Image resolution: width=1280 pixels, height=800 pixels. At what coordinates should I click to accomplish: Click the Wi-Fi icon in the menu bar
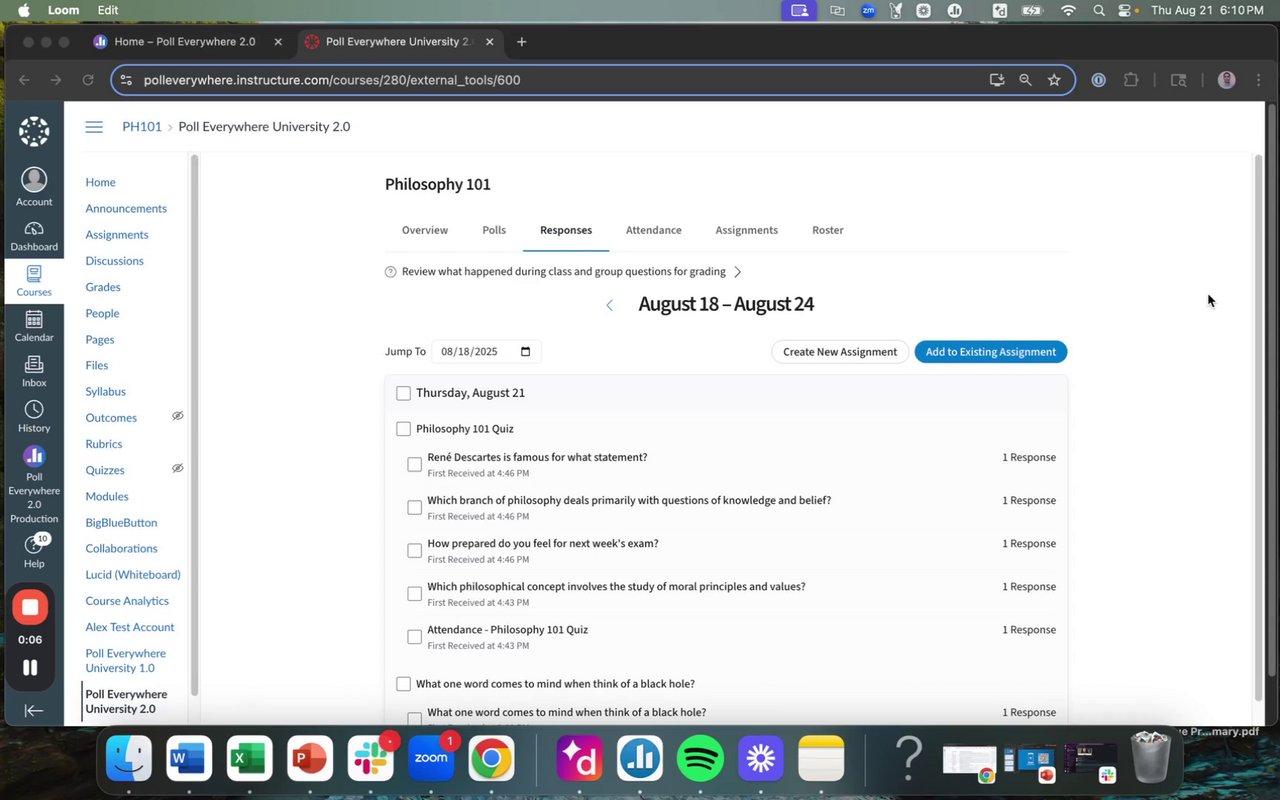click(1068, 10)
